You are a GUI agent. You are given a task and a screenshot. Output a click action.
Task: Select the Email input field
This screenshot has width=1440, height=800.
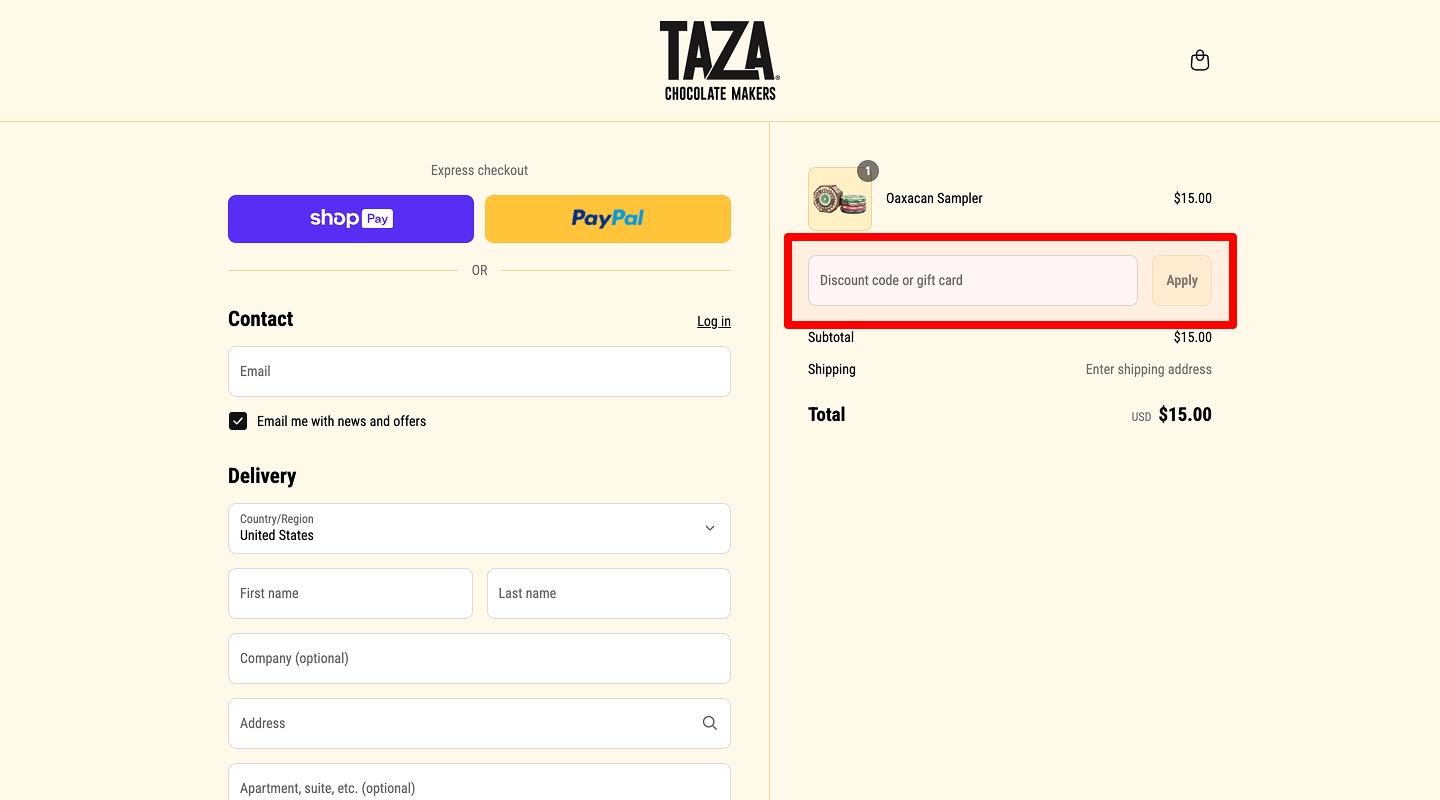coord(479,371)
